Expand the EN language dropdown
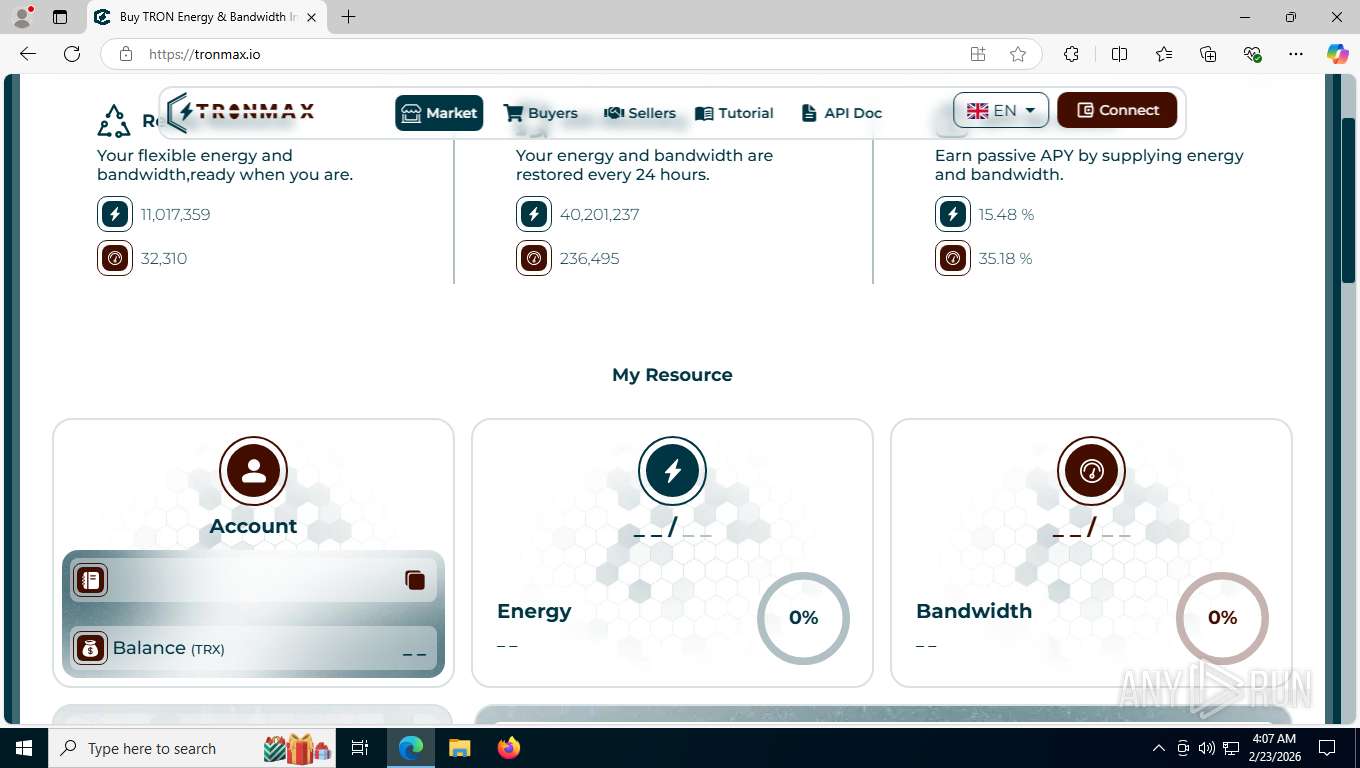This screenshot has width=1360, height=768. (1001, 110)
